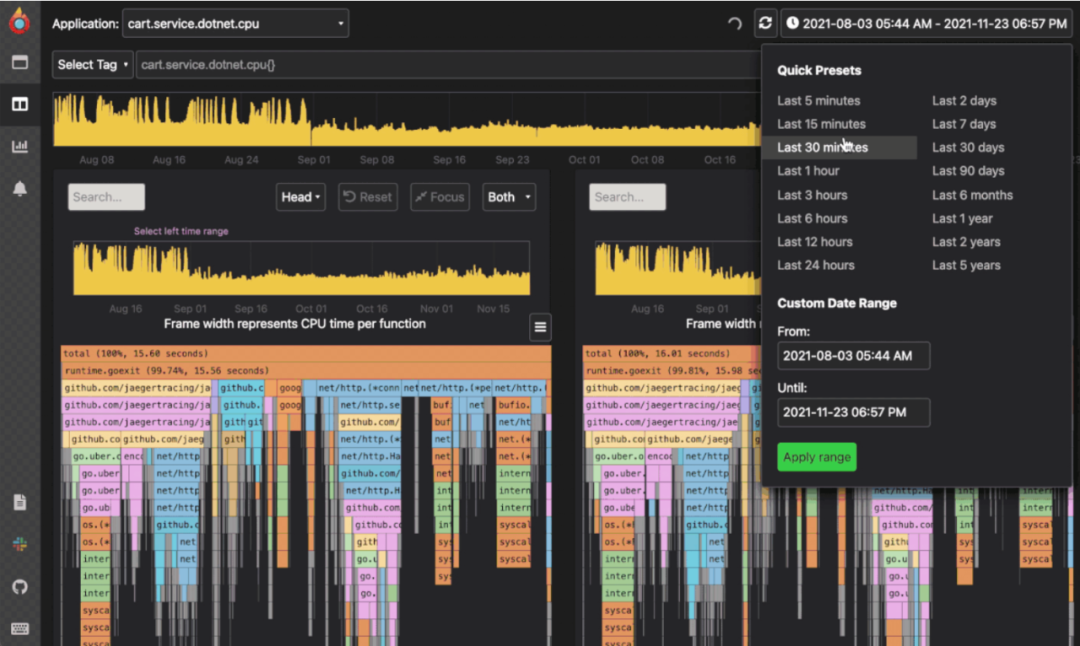This screenshot has width=1080, height=646.
Task: Click left flamegraph total (100%, 15.60 seconds) bar
Action: (306, 353)
